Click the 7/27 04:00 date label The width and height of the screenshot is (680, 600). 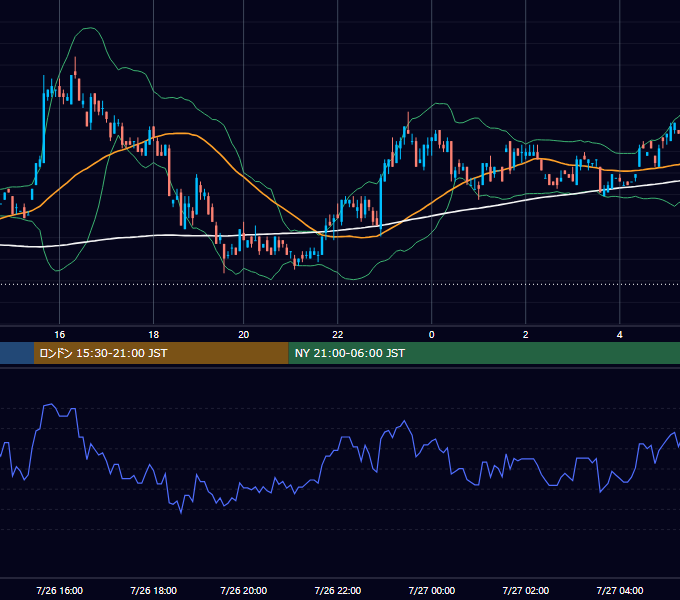coord(620,590)
